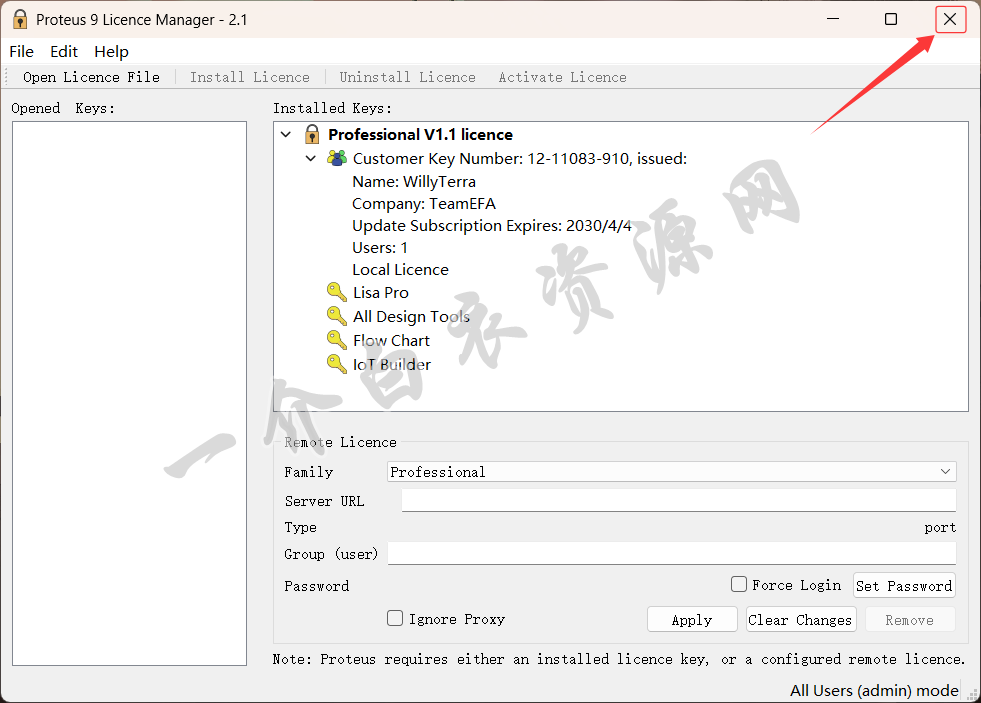Click the padlock icon beside Professional V1.1 licence
The width and height of the screenshot is (981, 703).
click(x=312, y=134)
